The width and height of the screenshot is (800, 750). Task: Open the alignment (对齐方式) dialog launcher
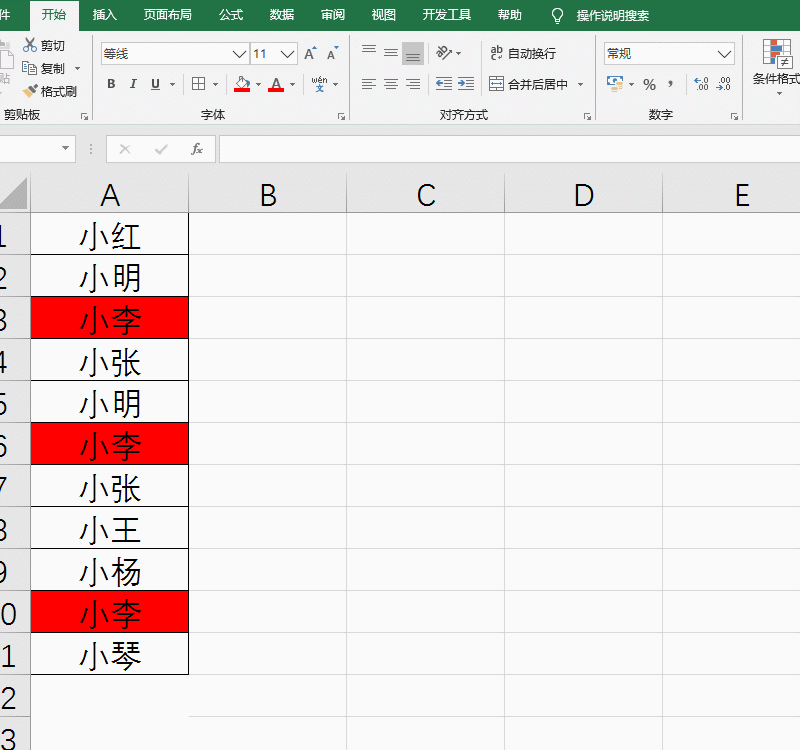[587, 117]
